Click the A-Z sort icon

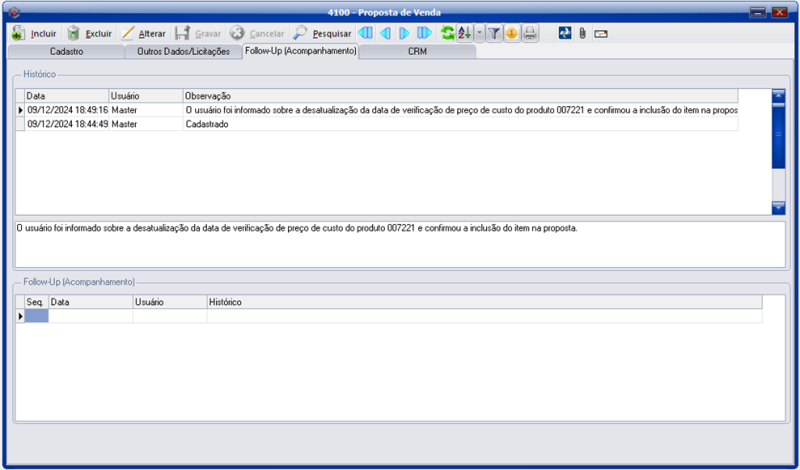pyautogui.click(x=464, y=33)
